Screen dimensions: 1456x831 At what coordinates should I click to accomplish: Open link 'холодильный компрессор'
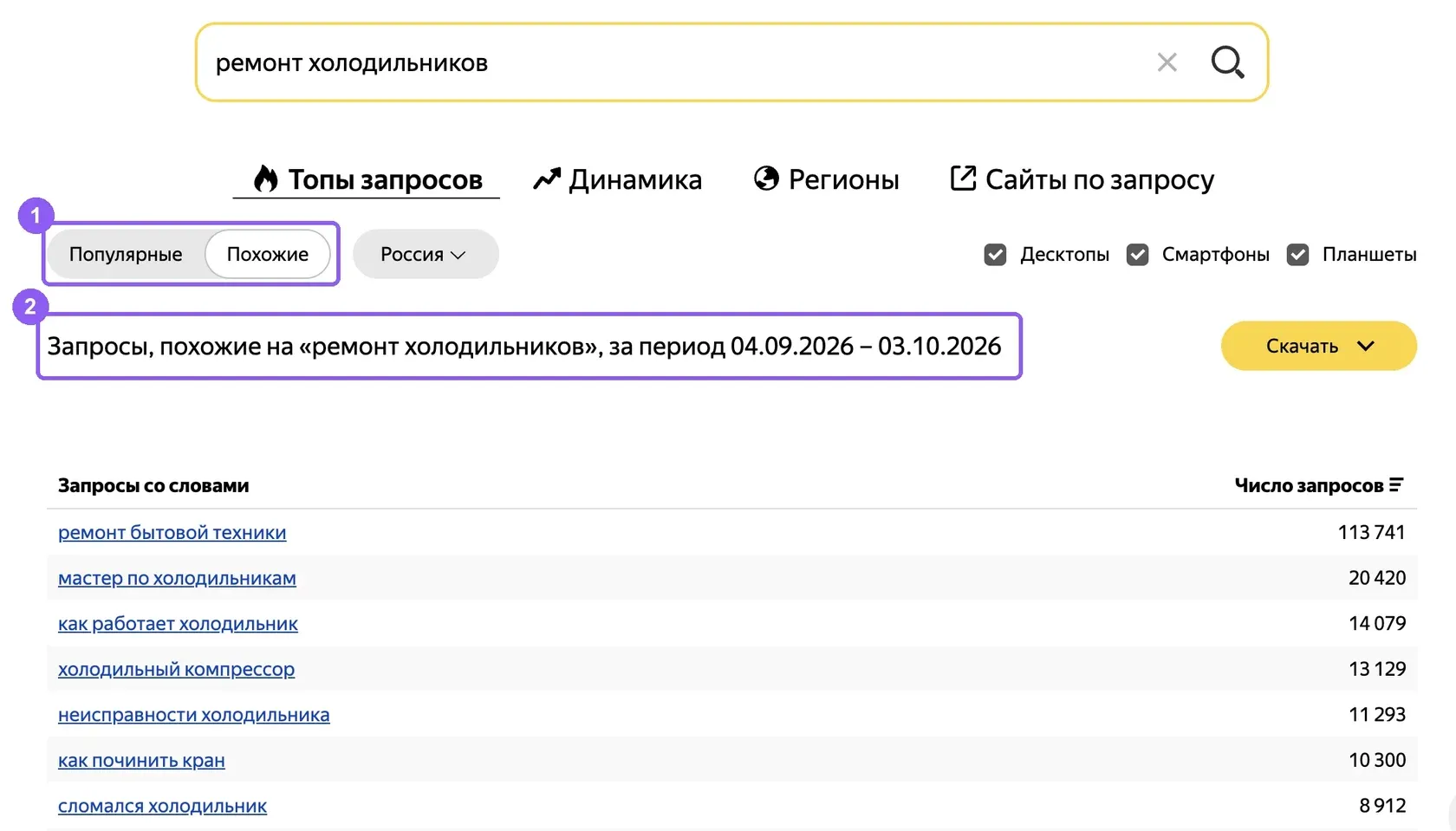[176, 669]
